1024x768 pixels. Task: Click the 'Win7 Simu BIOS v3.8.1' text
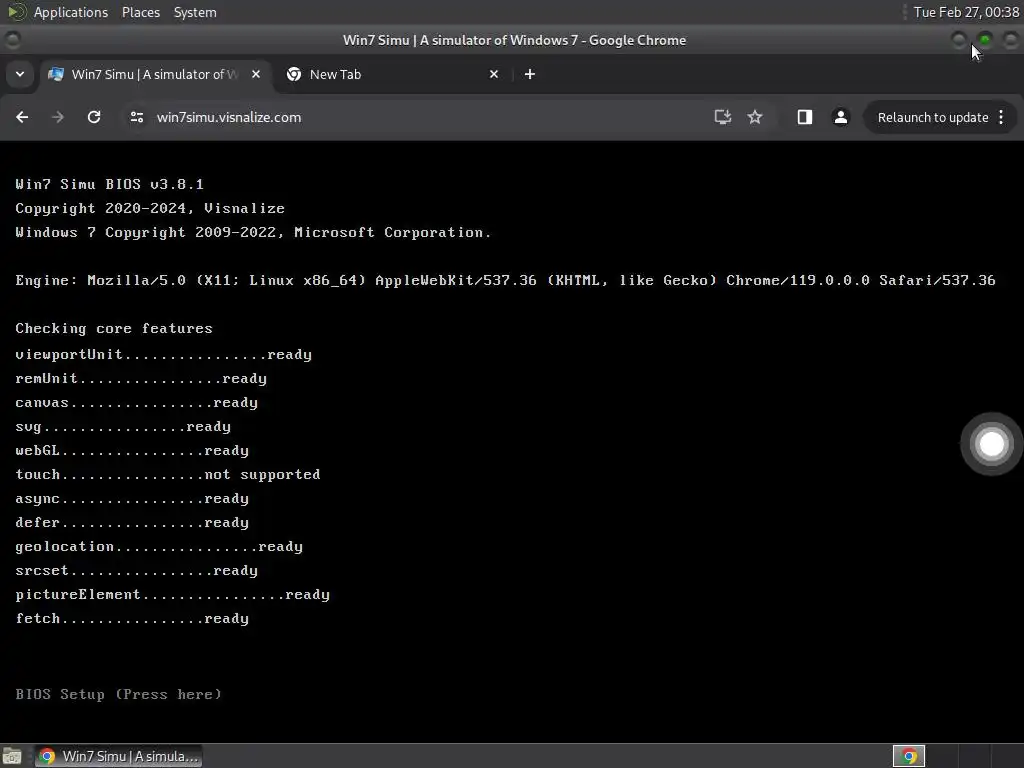click(109, 184)
